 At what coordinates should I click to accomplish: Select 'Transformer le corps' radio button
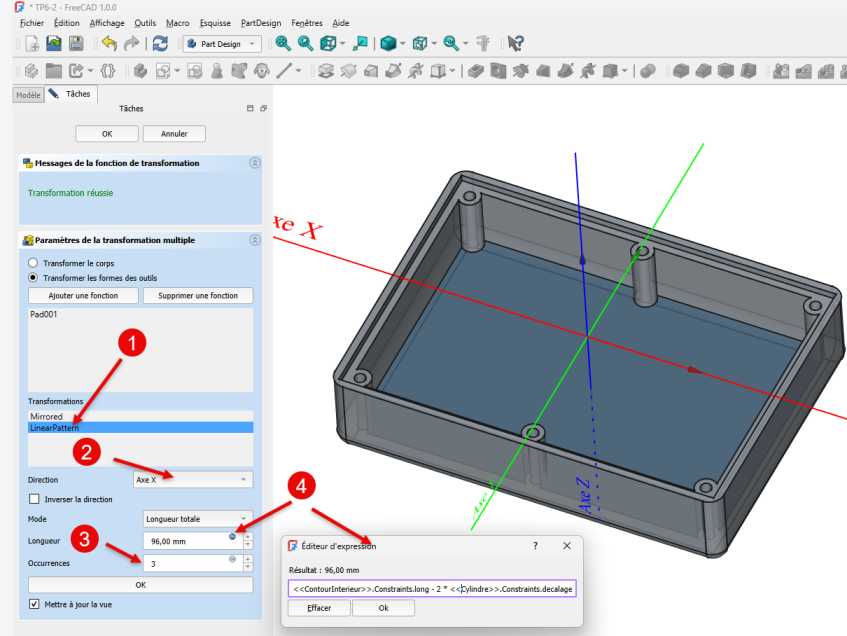pyautogui.click(x=33, y=263)
